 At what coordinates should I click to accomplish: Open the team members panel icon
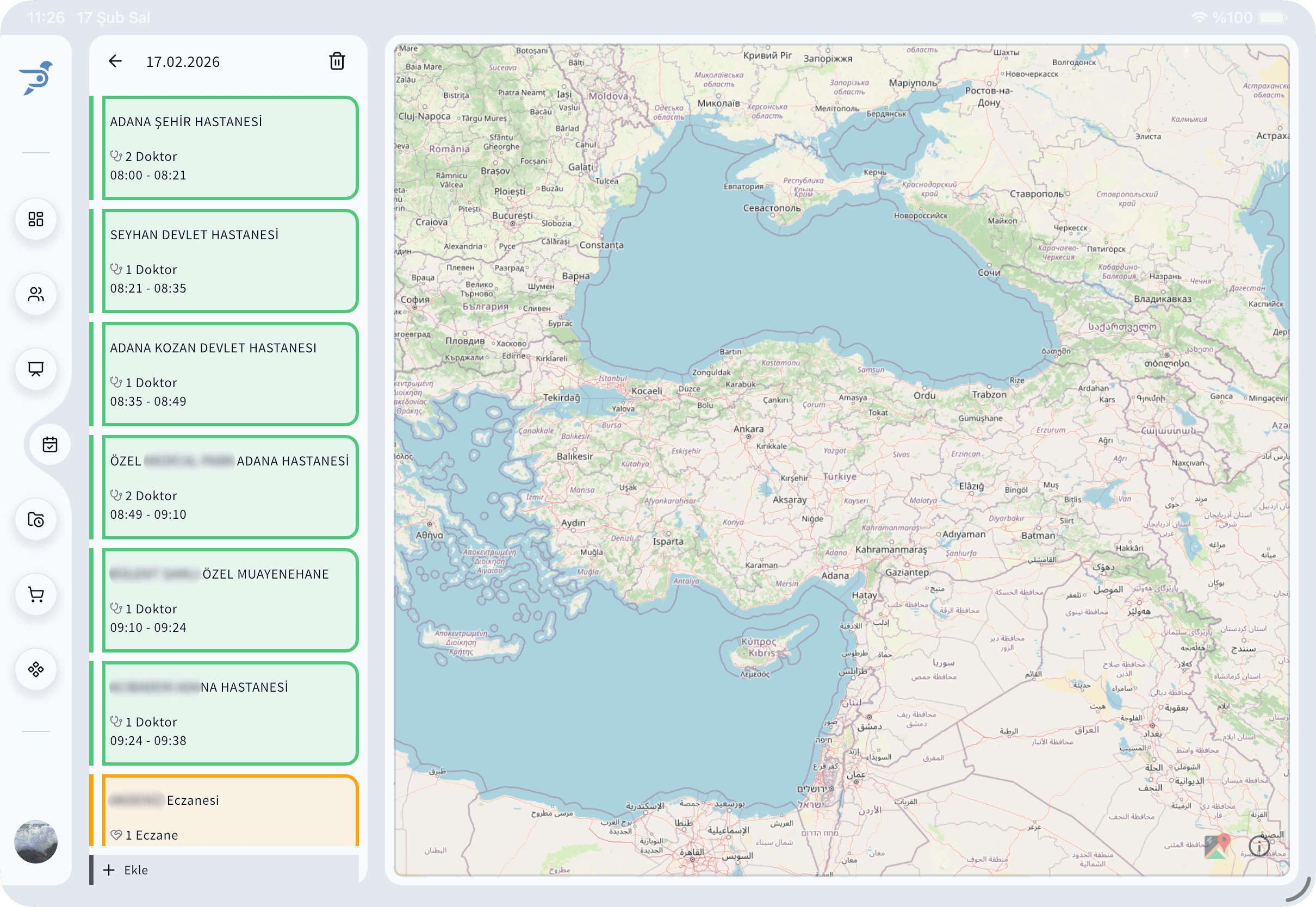tap(36, 294)
